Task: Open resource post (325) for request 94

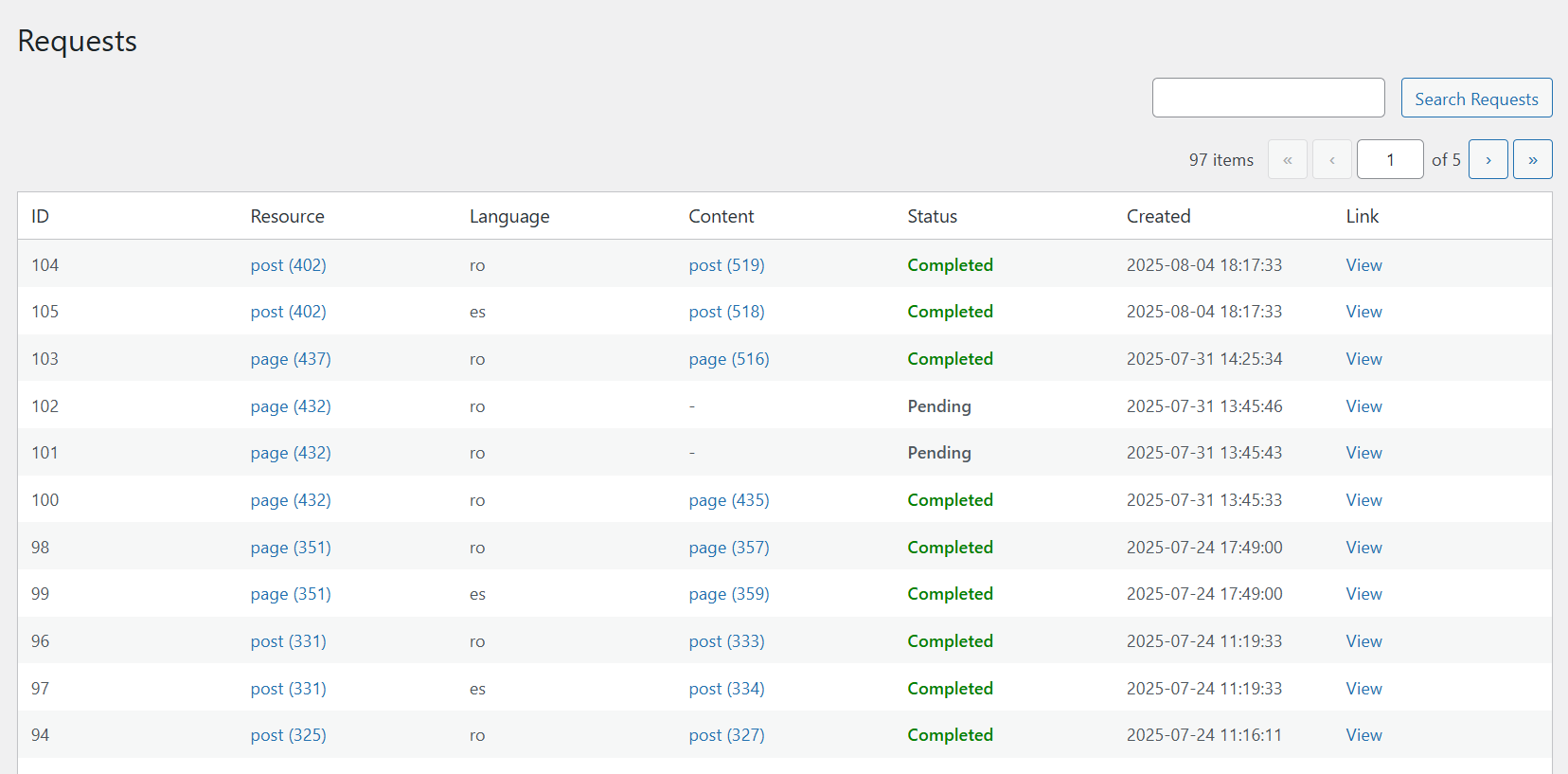Action: click(x=288, y=735)
